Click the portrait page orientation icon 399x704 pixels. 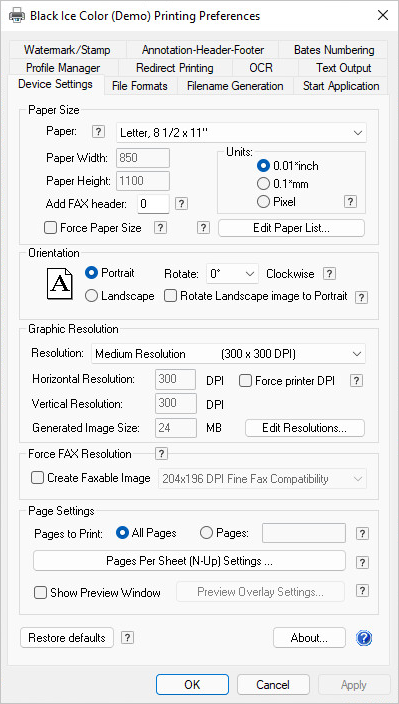point(60,284)
